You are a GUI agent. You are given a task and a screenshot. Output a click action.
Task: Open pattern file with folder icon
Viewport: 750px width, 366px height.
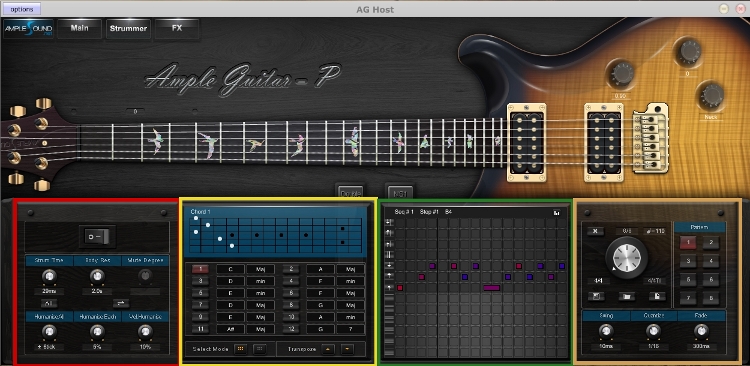(626, 297)
